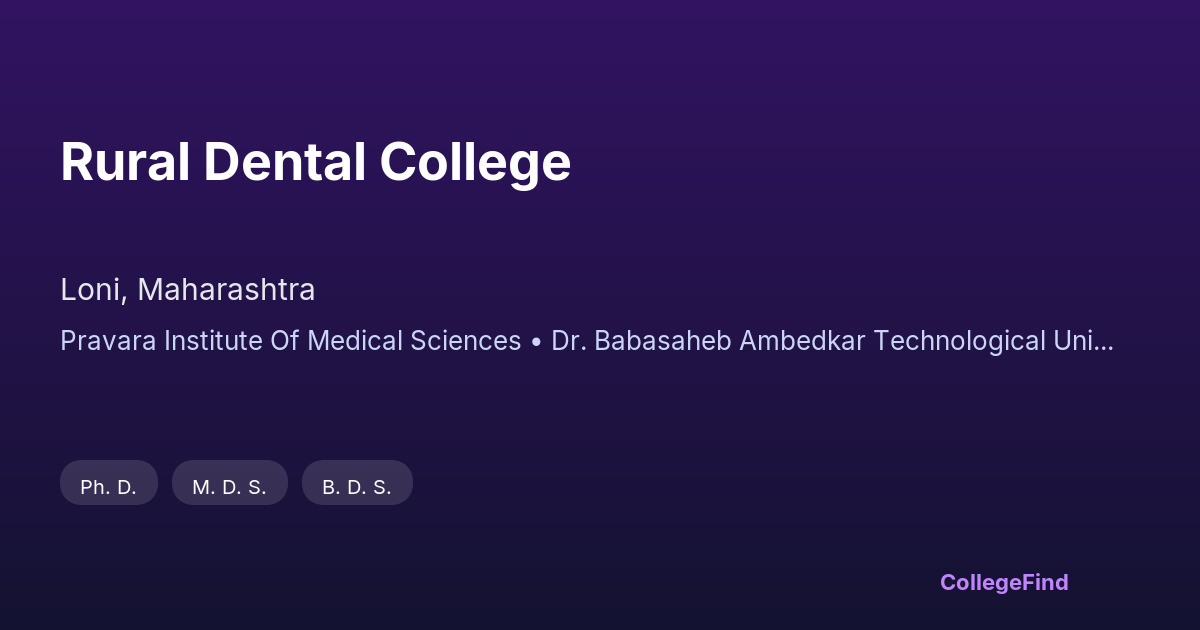The image size is (1200, 630).
Task: Click the Ph. D. course pill
Action: (x=109, y=487)
